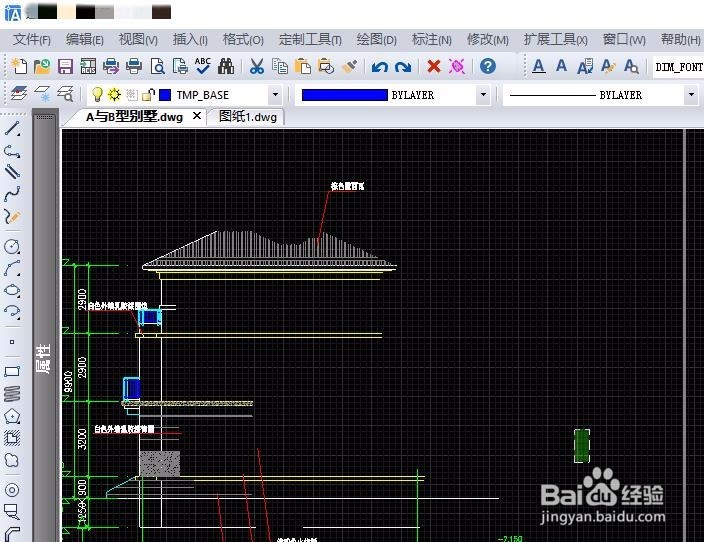Click the ACIS export icon
The width and height of the screenshot is (704, 542).
click(88, 66)
